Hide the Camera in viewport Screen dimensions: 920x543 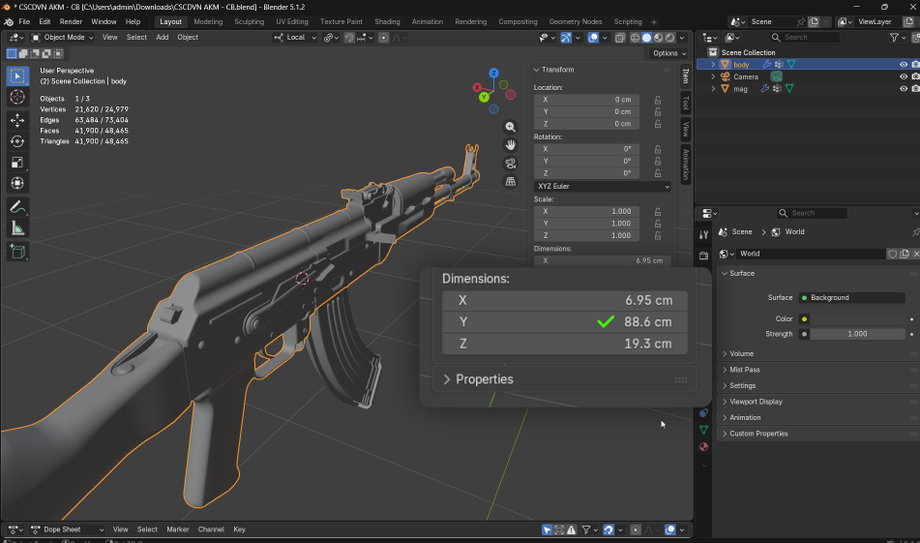pos(903,77)
